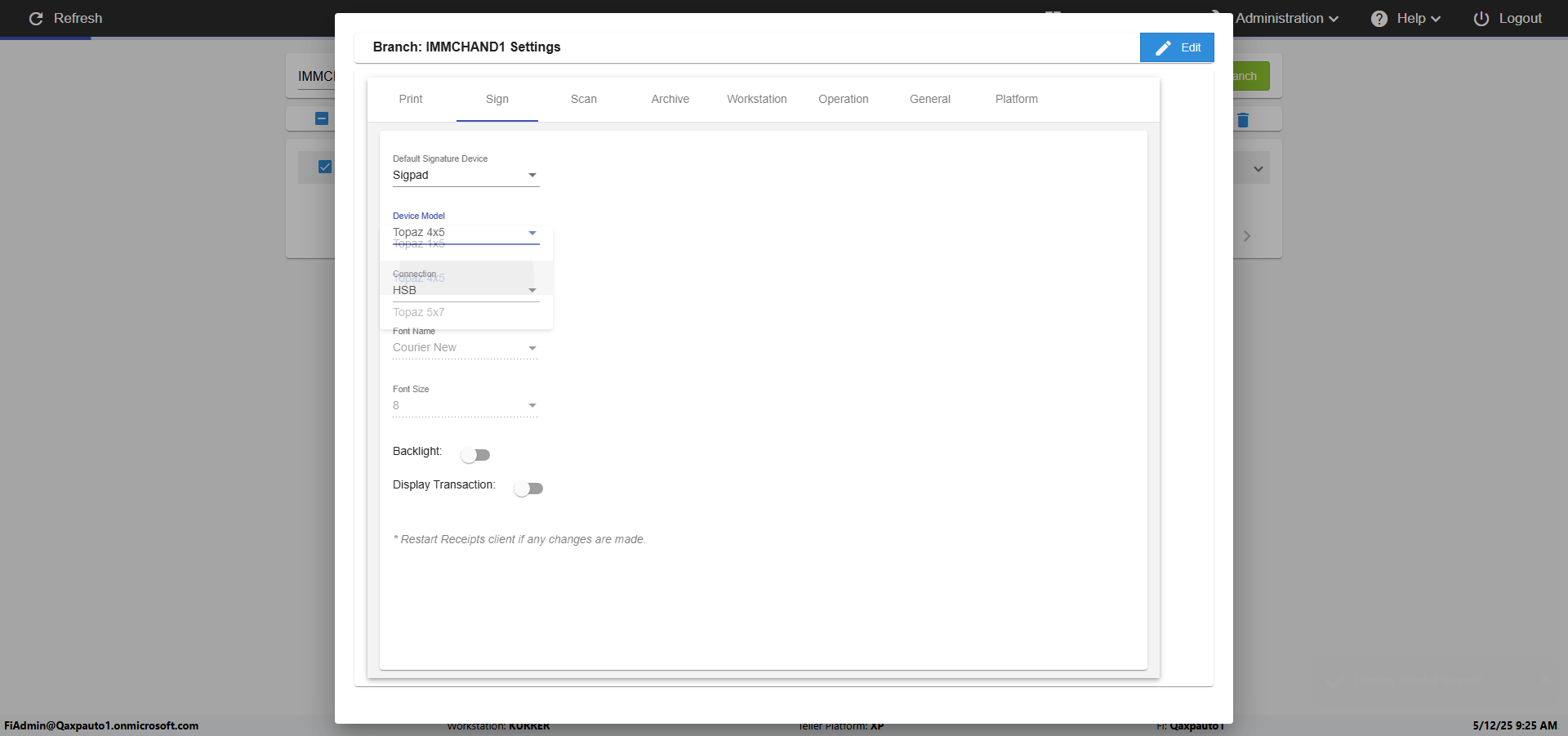Click the Refresh button in the top bar

click(65, 18)
